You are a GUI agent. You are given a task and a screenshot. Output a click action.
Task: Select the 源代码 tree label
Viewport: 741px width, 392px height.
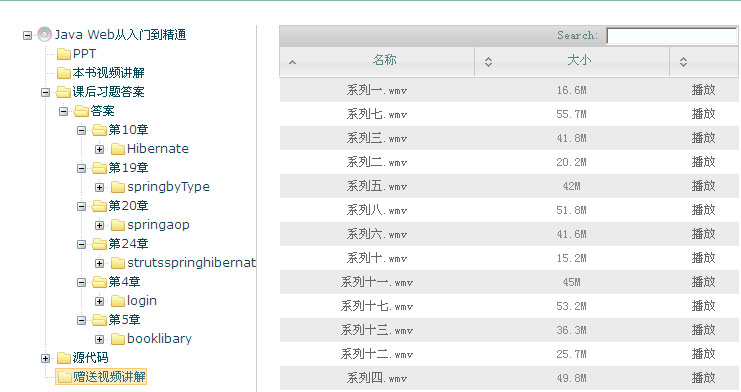[x=90, y=358]
